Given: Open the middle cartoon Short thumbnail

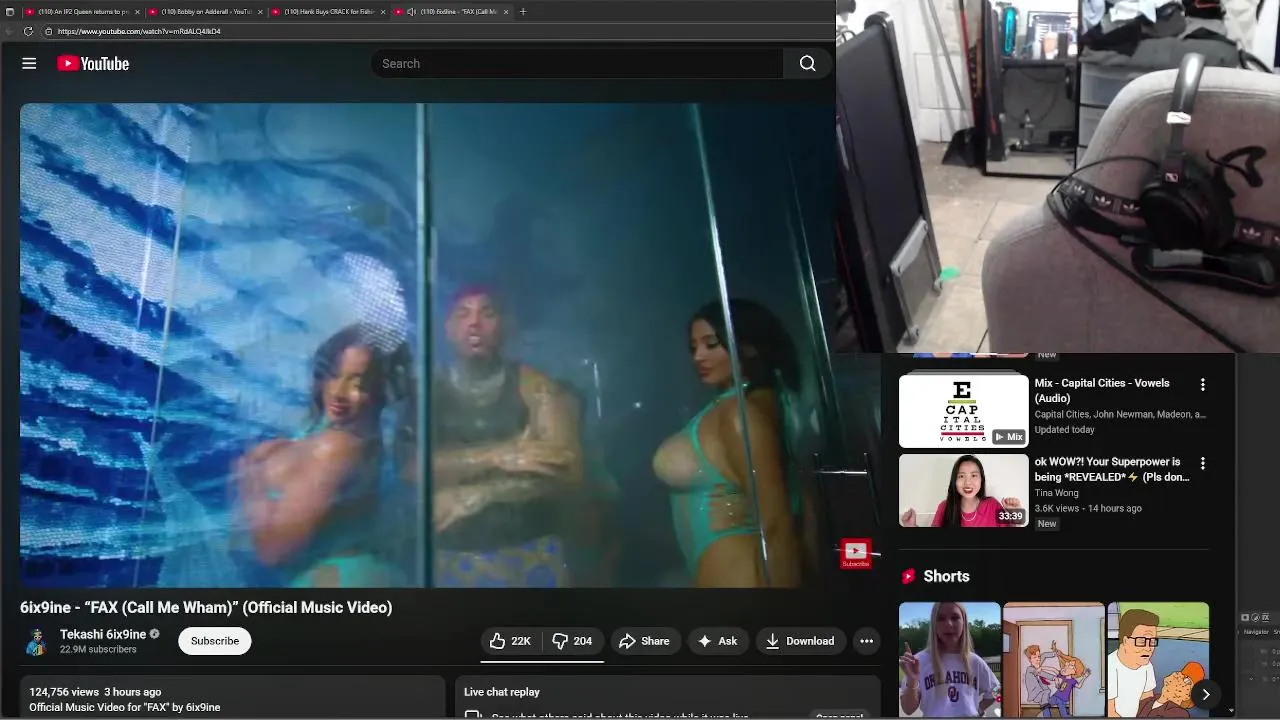Looking at the screenshot, I should 1054,659.
